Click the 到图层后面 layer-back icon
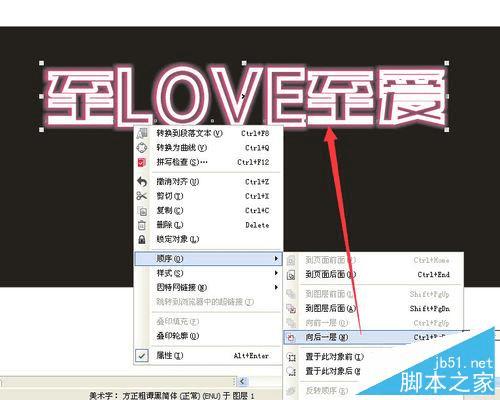The width and height of the screenshot is (500, 400). point(291,309)
